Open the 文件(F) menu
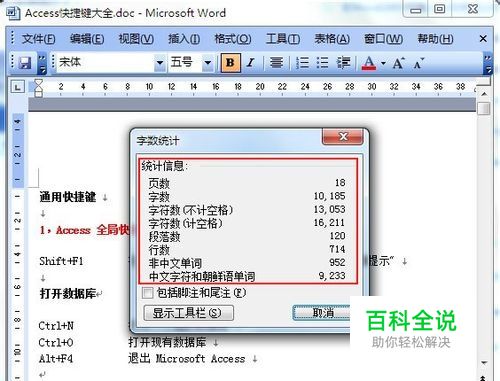 tap(38, 39)
